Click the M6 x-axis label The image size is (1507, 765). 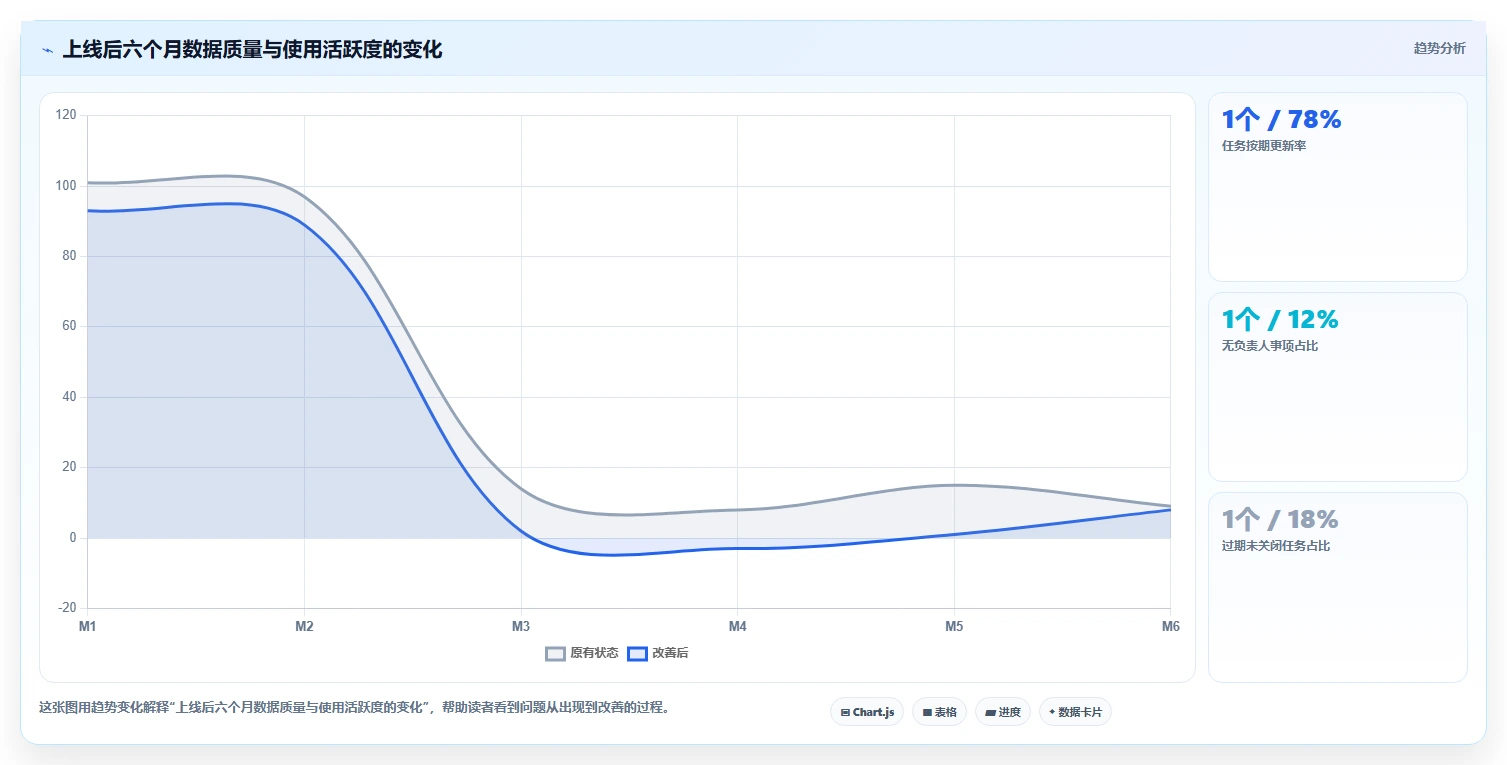click(1170, 627)
